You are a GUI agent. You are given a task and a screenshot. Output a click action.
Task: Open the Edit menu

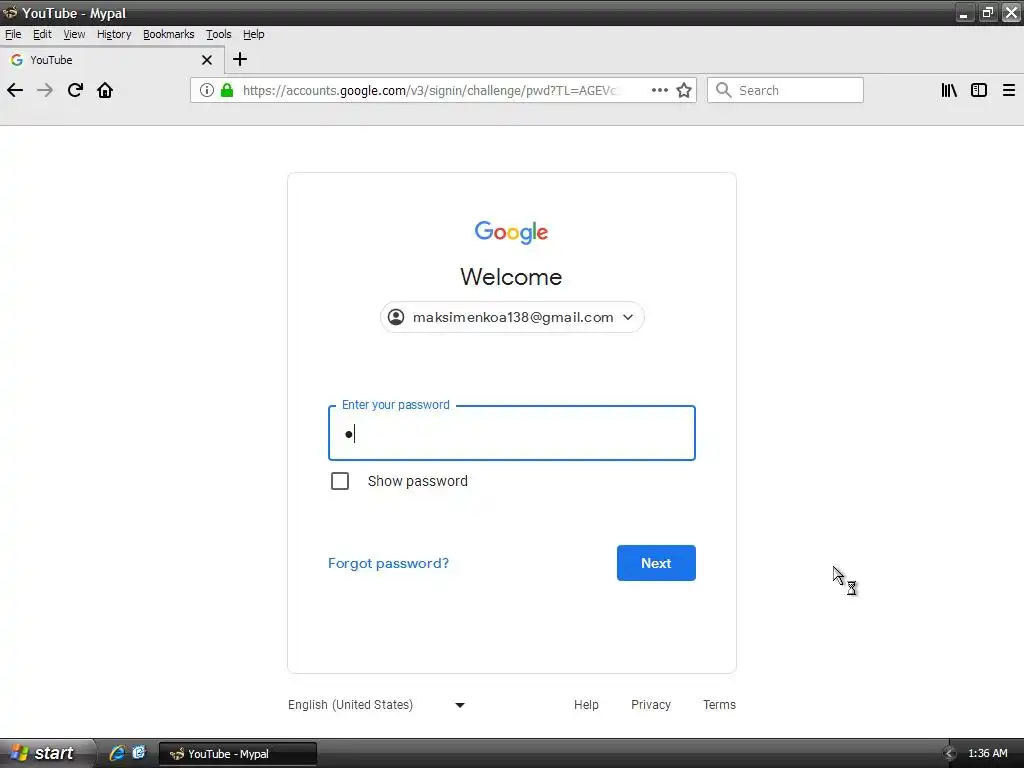42,34
